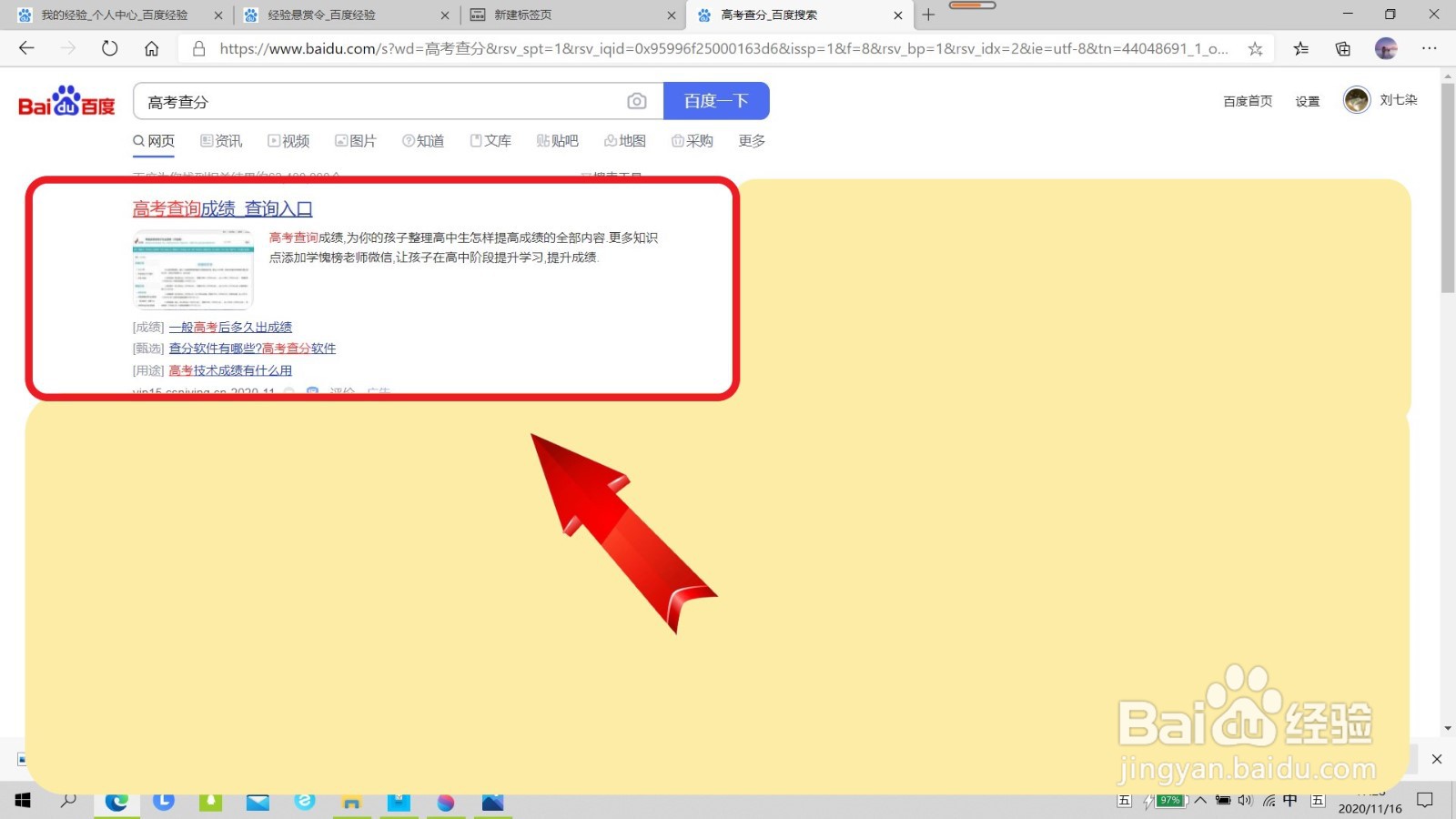Open the Windows Start menu
1456x819 pixels.
pos(23,801)
